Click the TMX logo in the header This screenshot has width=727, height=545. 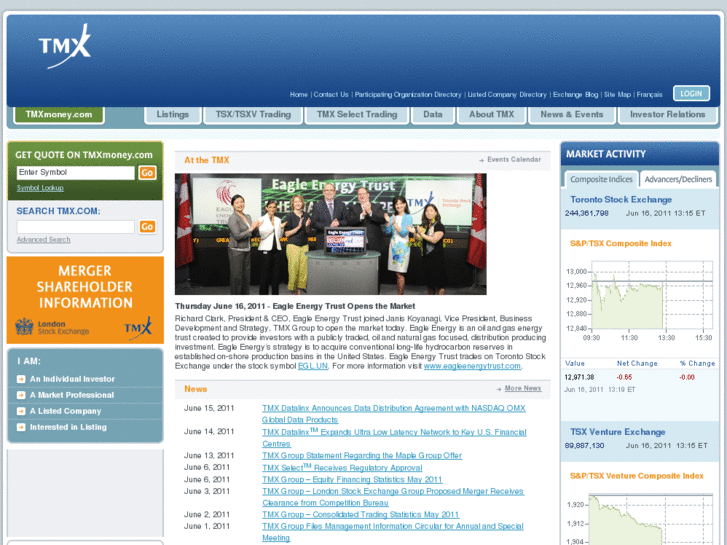pyautogui.click(x=64, y=46)
